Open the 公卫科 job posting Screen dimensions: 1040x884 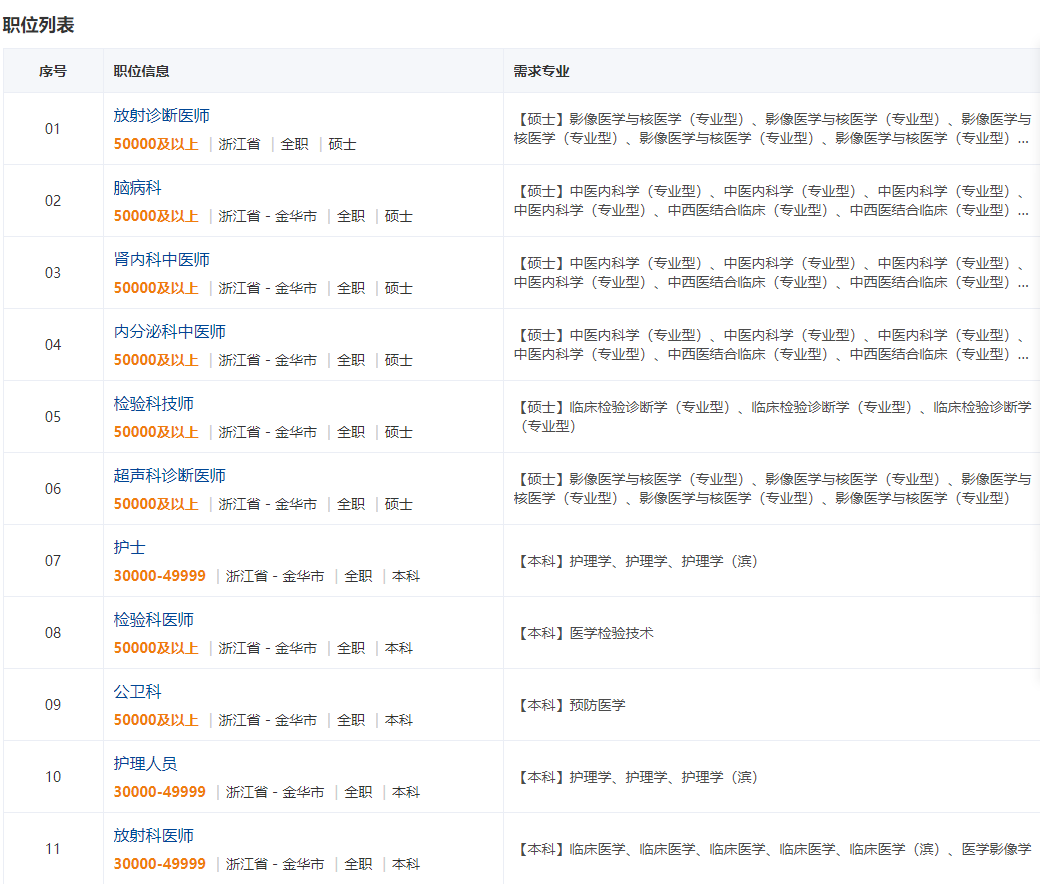pyautogui.click(x=137, y=692)
